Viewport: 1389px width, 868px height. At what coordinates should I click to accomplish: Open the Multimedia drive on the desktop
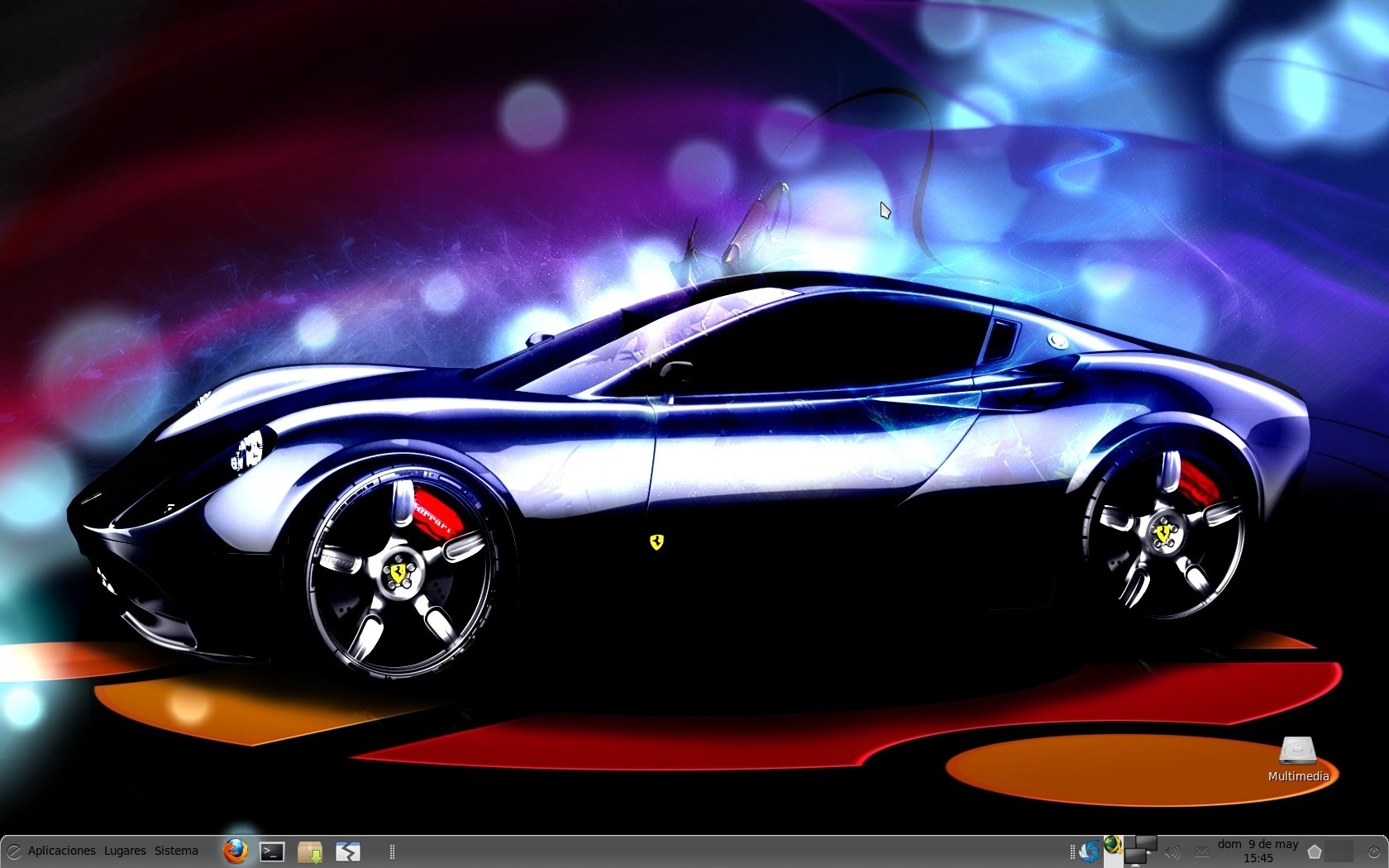1298,759
